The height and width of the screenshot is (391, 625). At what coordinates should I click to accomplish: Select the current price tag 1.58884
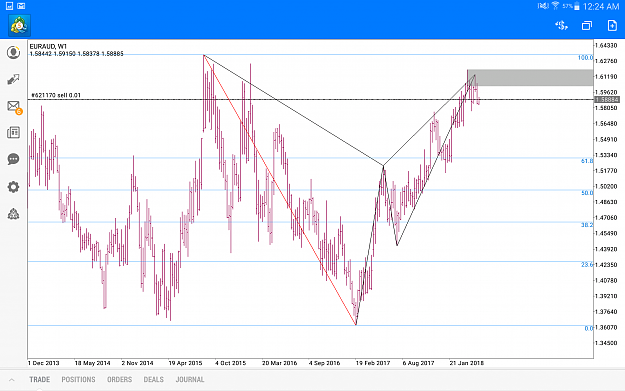(607, 100)
